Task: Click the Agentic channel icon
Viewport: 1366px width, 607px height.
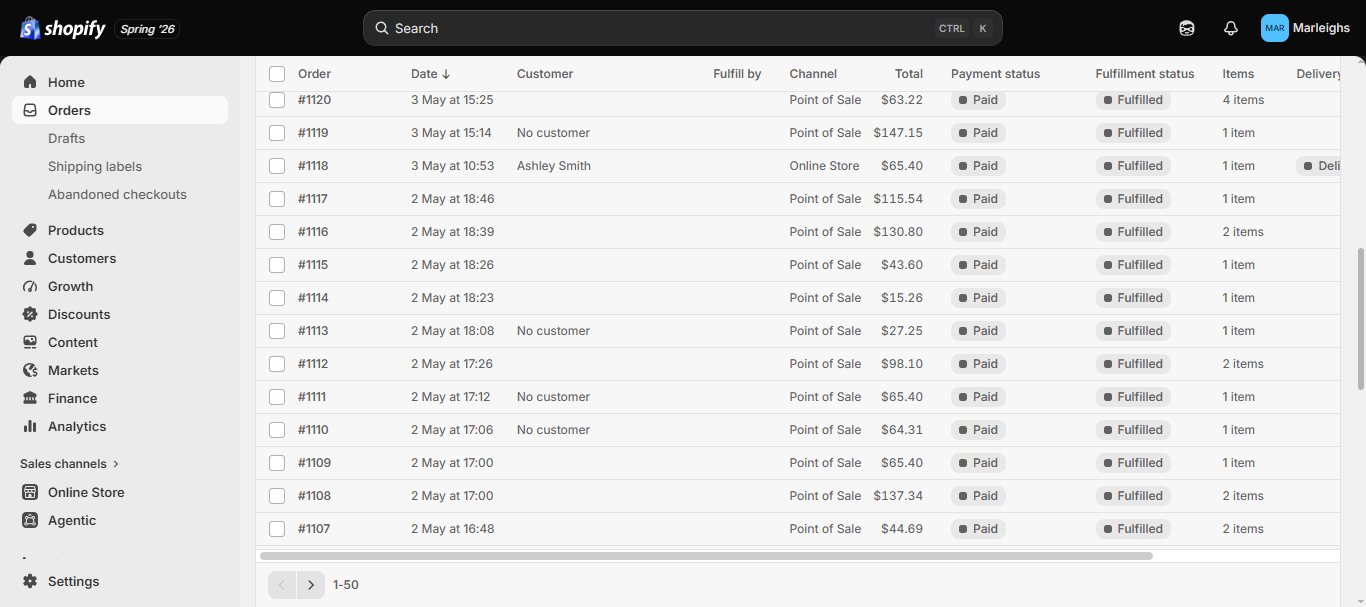Action: coord(30,520)
